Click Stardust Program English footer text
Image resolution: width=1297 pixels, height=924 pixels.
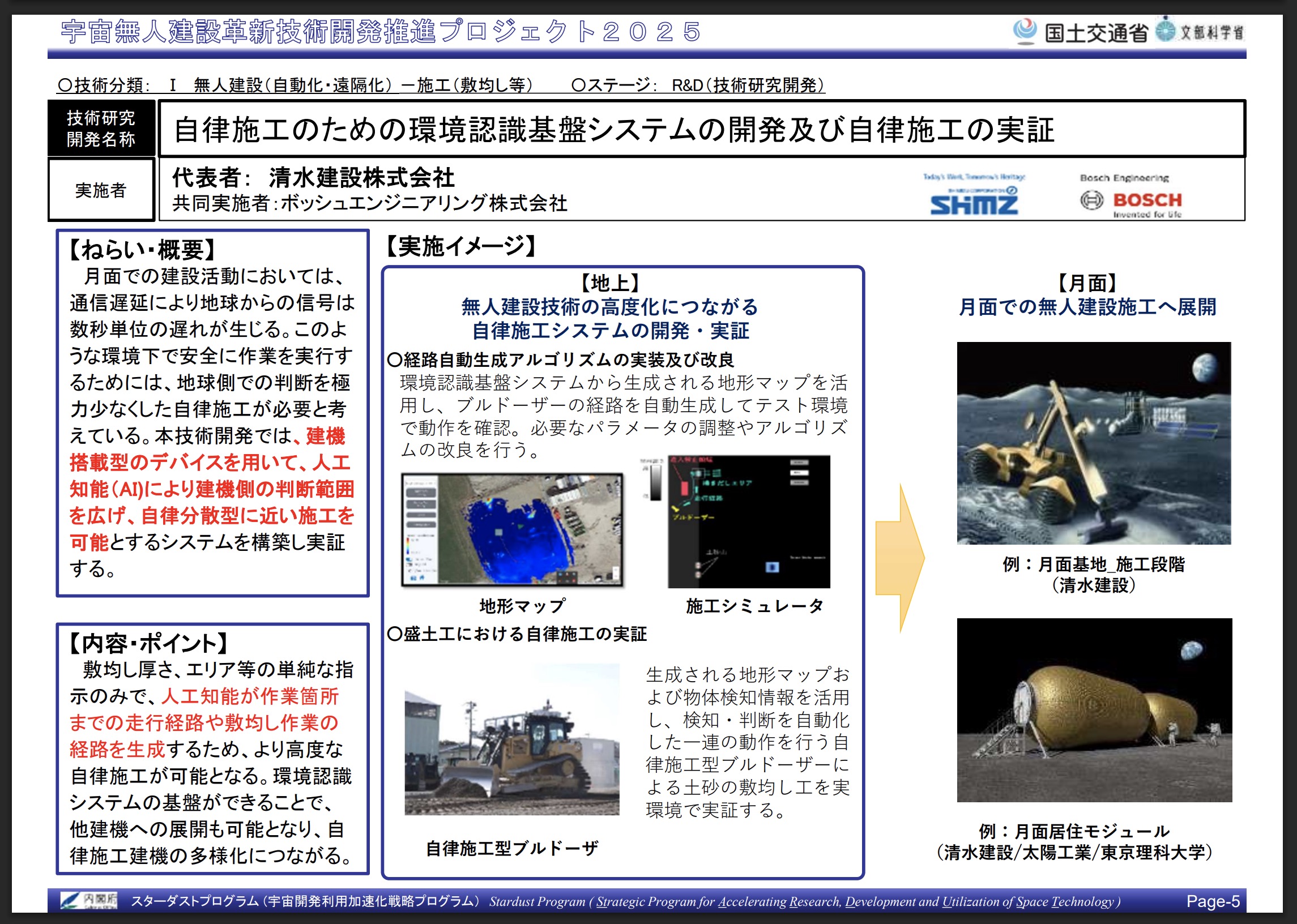coord(805,901)
